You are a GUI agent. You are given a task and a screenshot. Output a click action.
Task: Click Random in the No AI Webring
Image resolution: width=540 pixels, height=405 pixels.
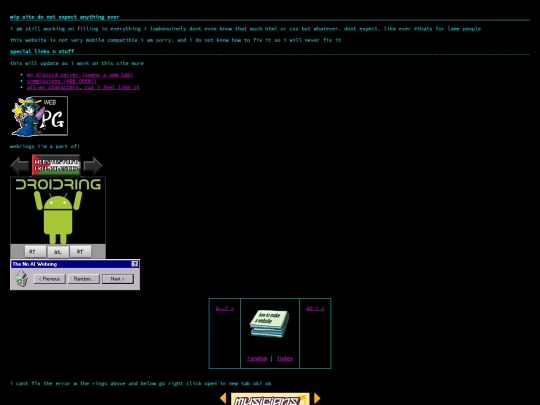84,279
